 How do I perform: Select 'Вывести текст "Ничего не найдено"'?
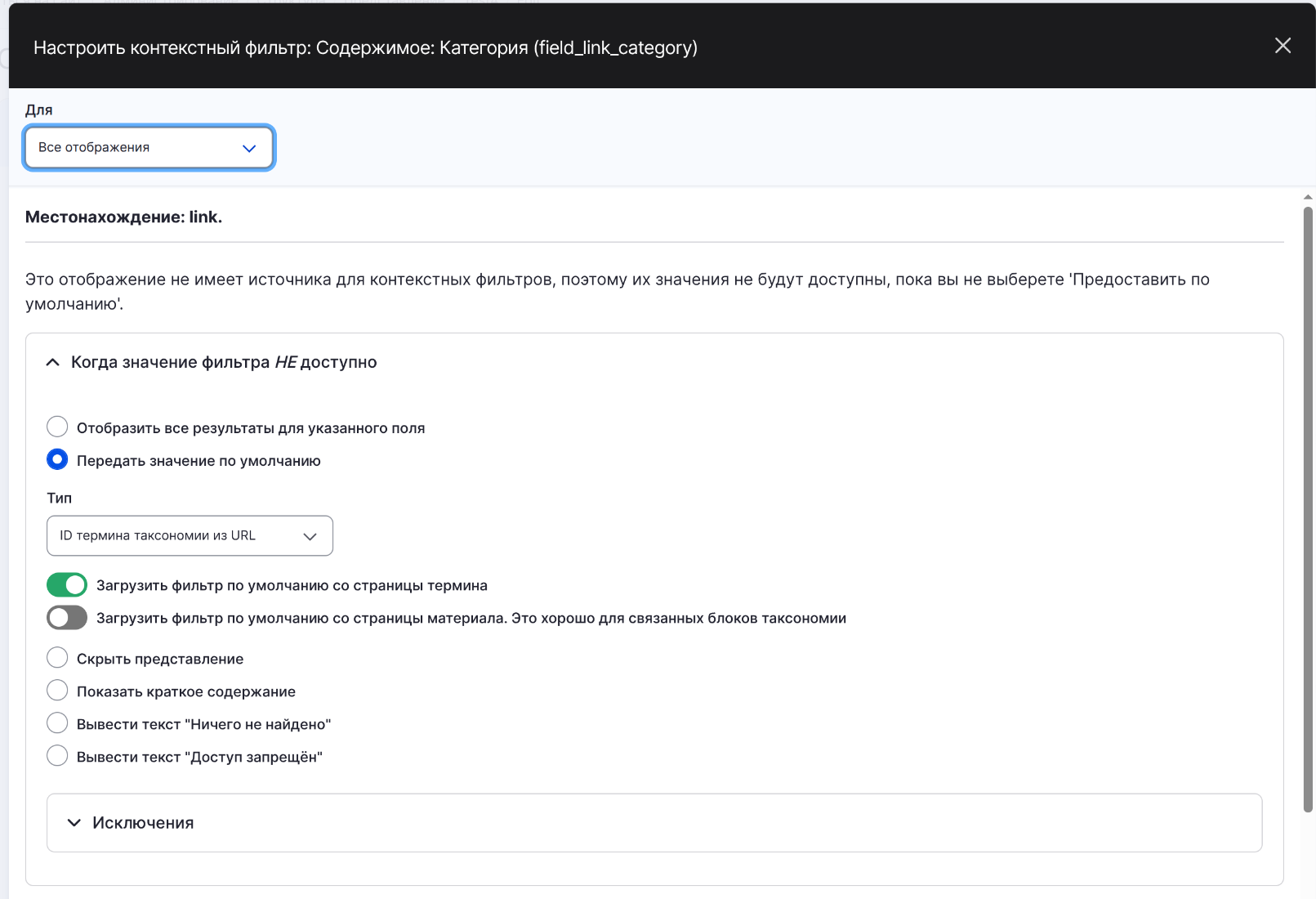(57, 723)
